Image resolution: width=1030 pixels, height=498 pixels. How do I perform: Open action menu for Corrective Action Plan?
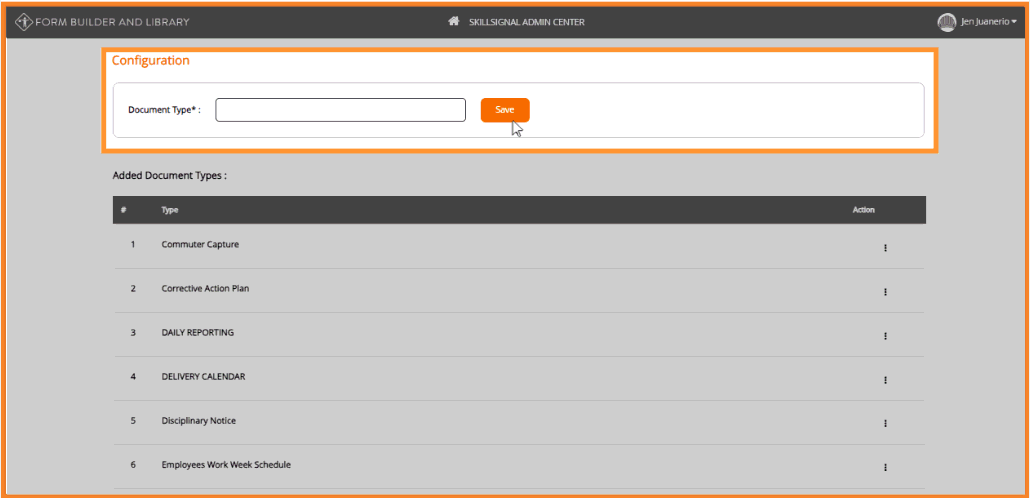[885, 292]
